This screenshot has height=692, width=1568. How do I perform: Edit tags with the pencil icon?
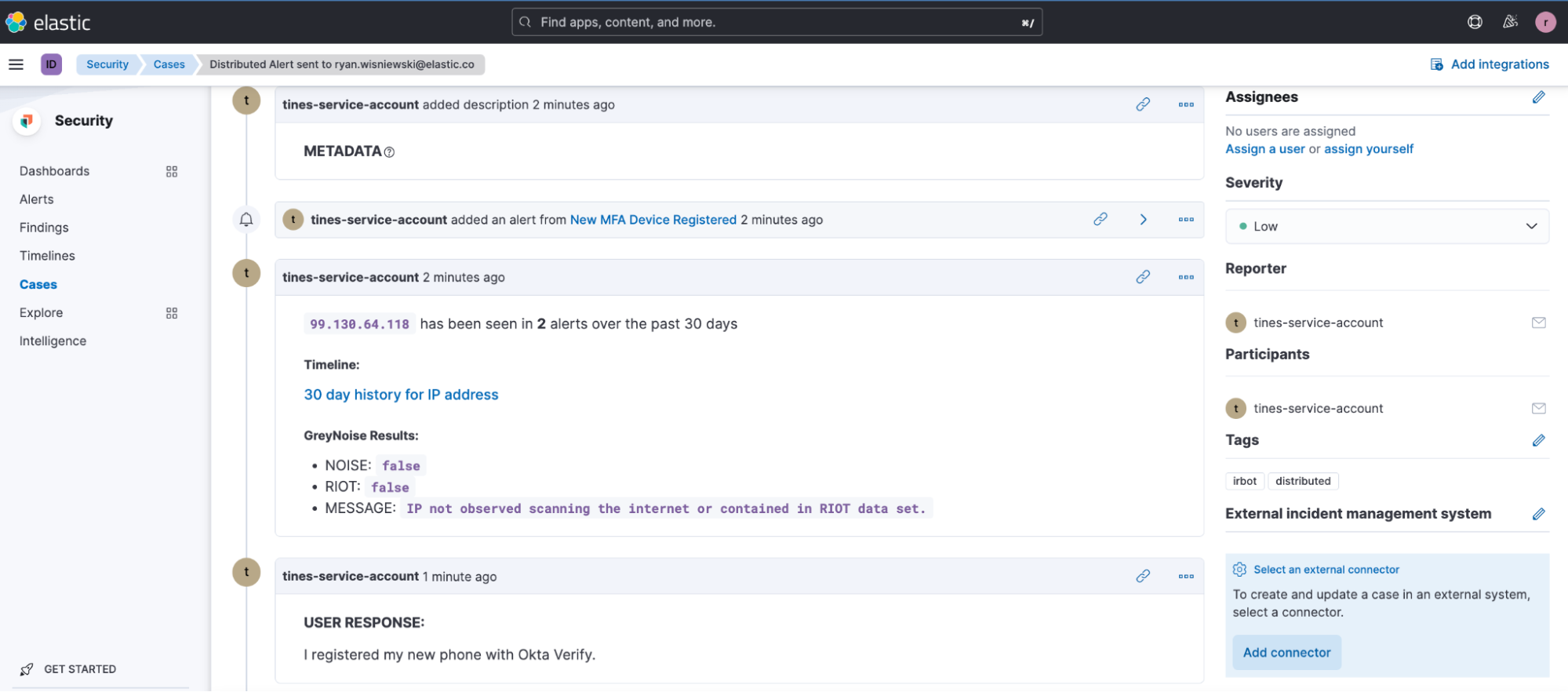pos(1538,440)
